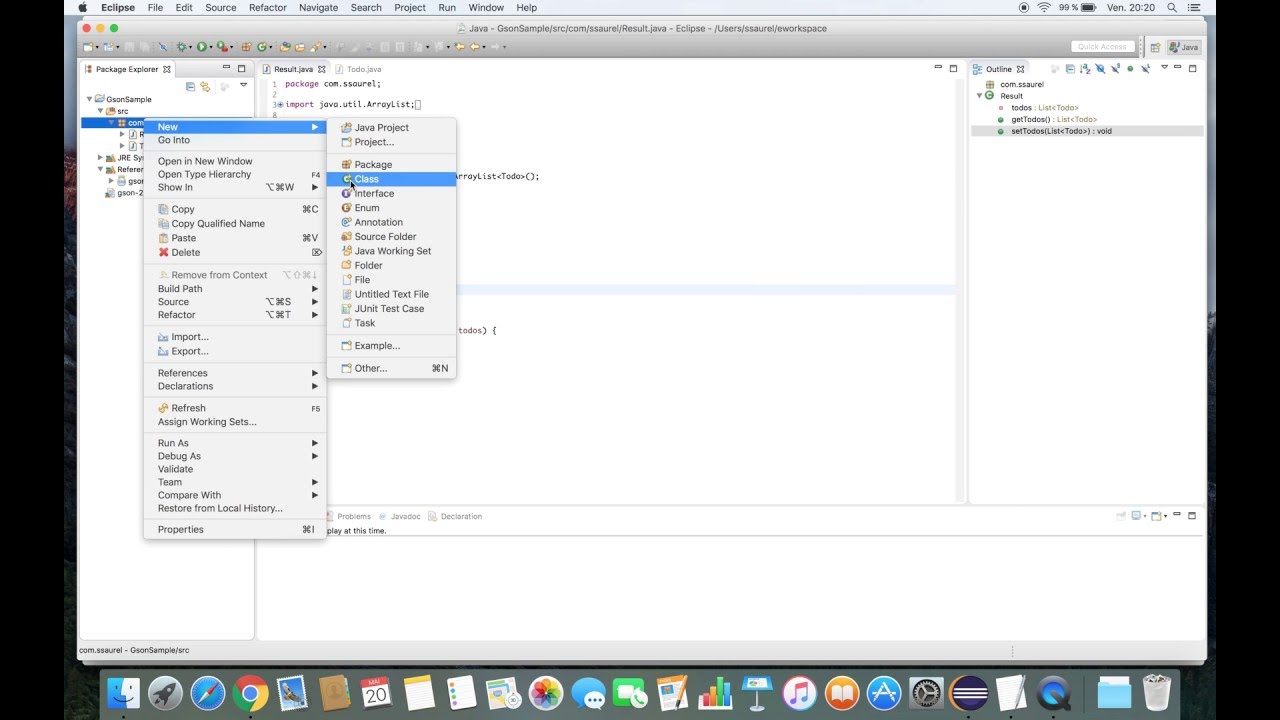Select Paste in context menu
Viewport: 1280px width, 720px height.
(x=235, y=238)
